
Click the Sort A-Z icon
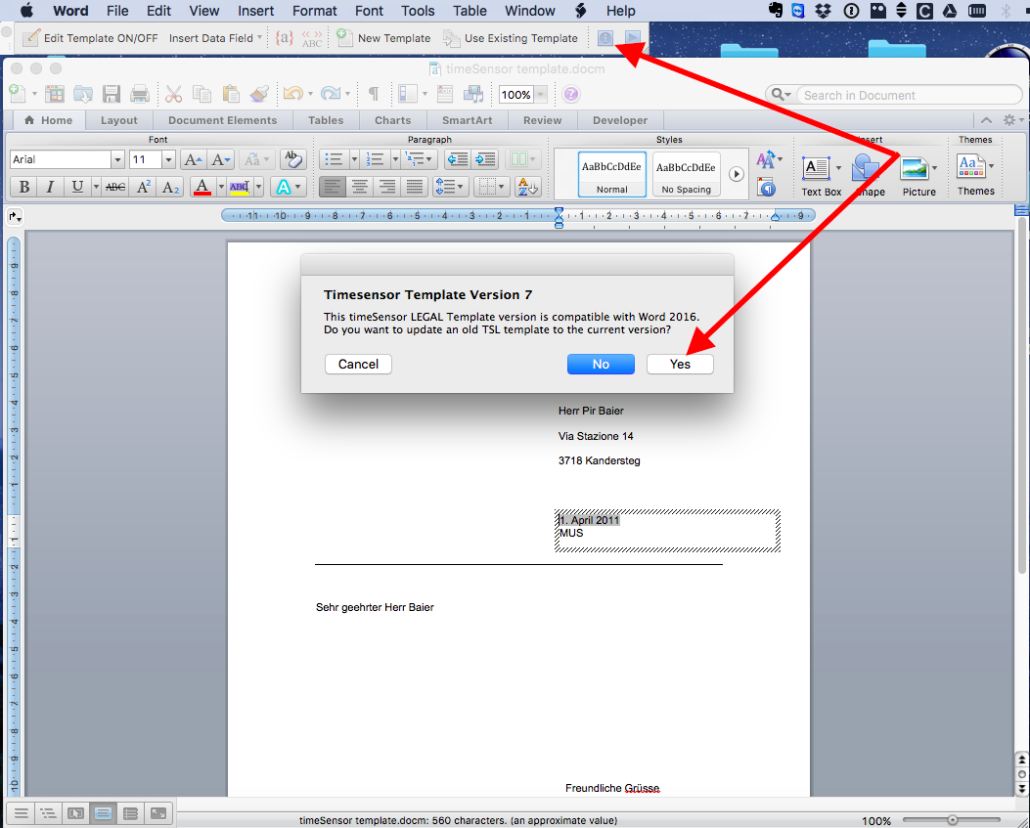tap(527, 187)
